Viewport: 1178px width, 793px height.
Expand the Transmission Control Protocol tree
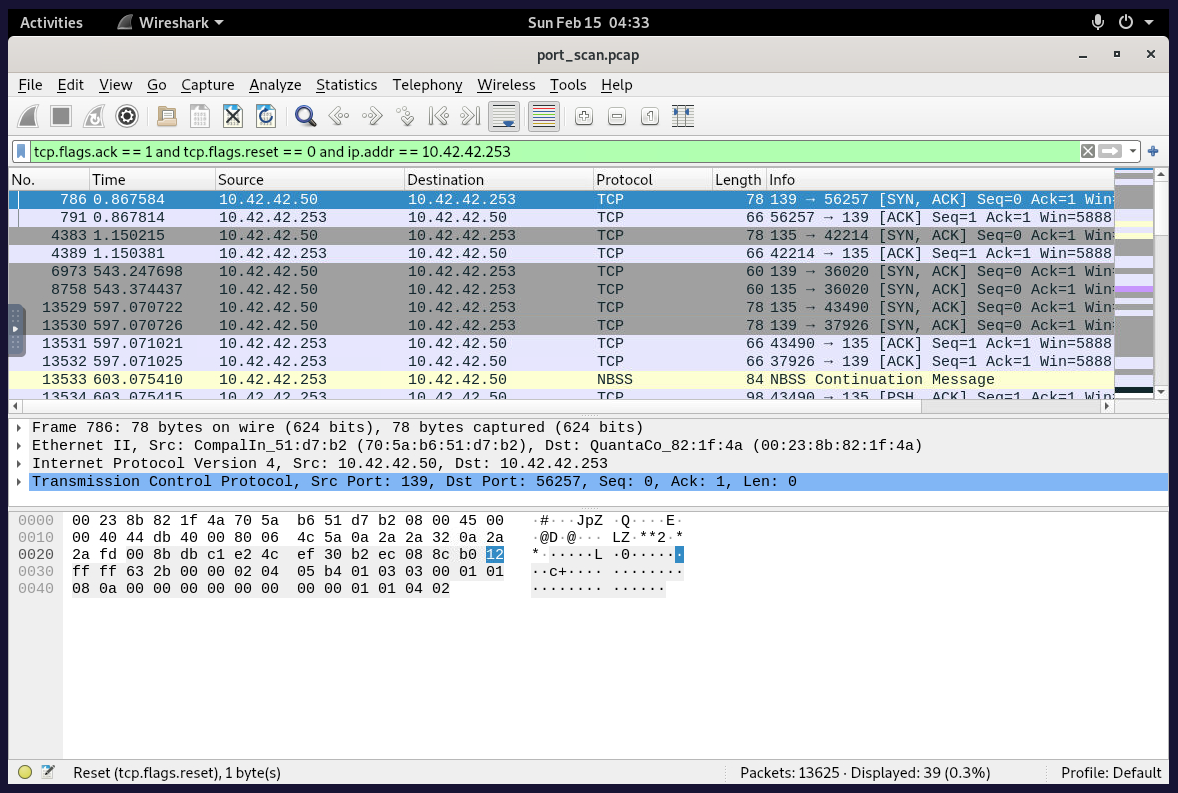pyautogui.click(x=19, y=482)
